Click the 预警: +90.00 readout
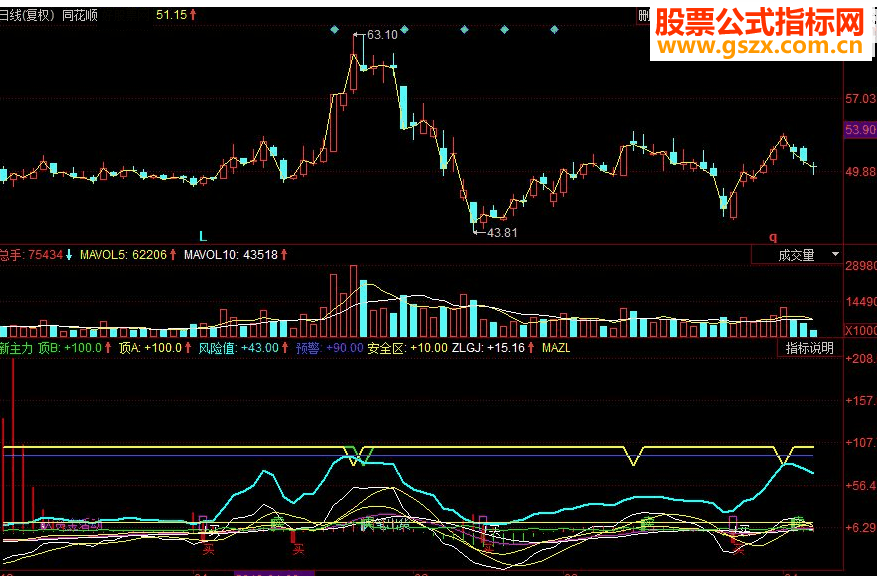Screen dimensions: 877x579 [330, 348]
